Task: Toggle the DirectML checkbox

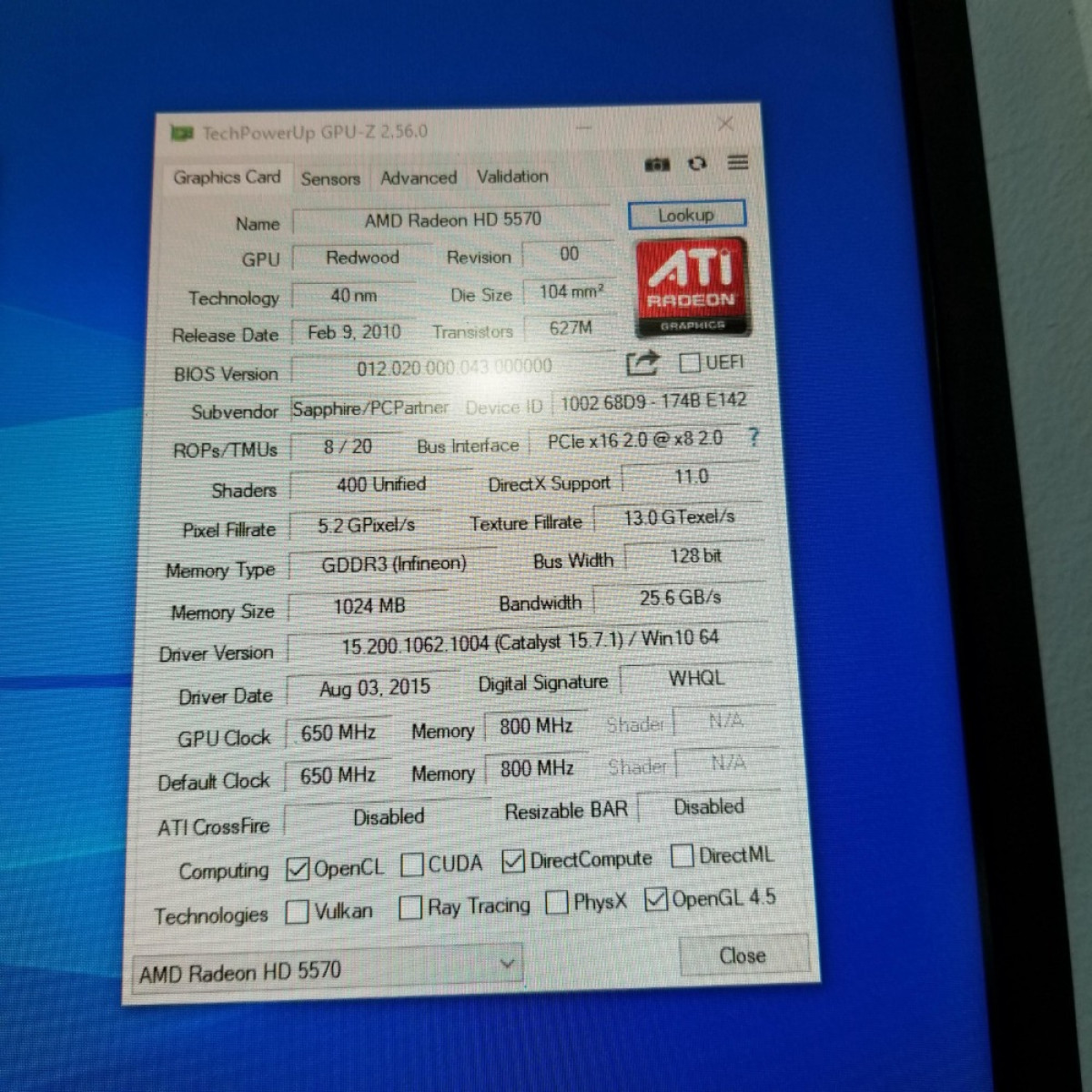Action: (682, 856)
